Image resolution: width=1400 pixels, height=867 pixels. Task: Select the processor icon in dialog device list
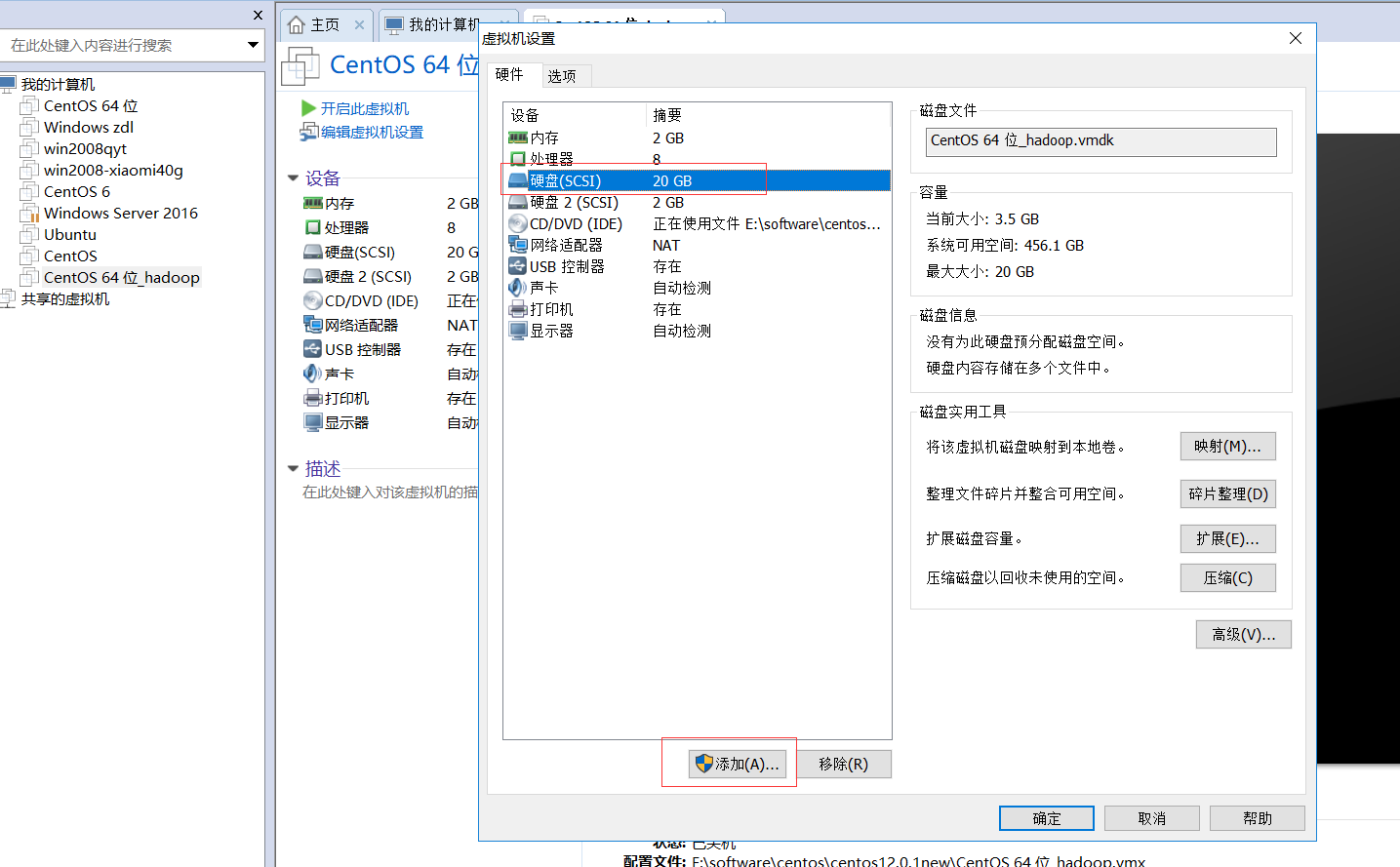tap(517, 159)
